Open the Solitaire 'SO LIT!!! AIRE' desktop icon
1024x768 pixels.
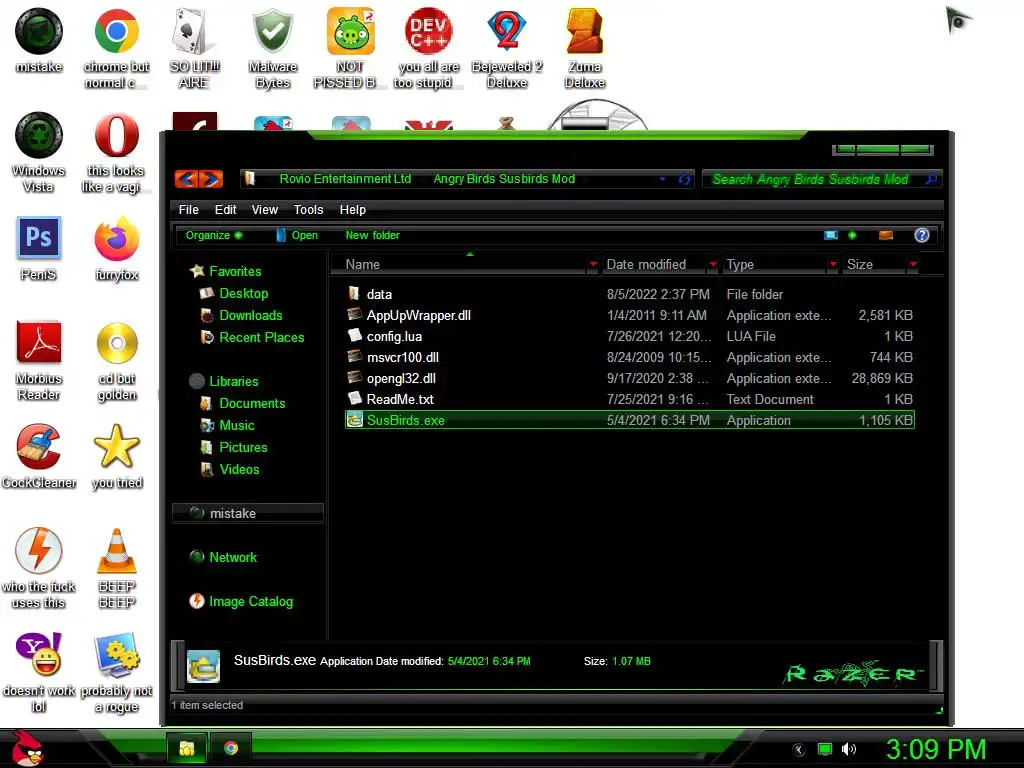click(193, 31)
